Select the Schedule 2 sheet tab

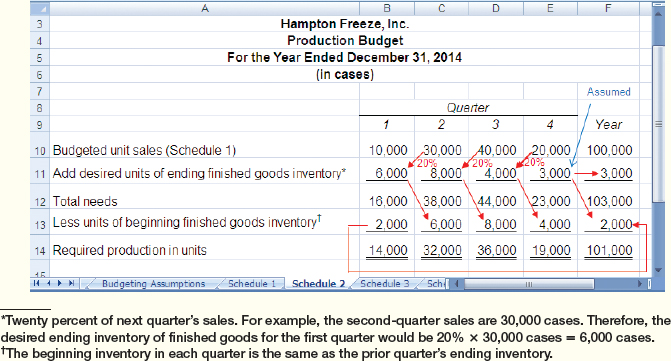click(318, 284)
